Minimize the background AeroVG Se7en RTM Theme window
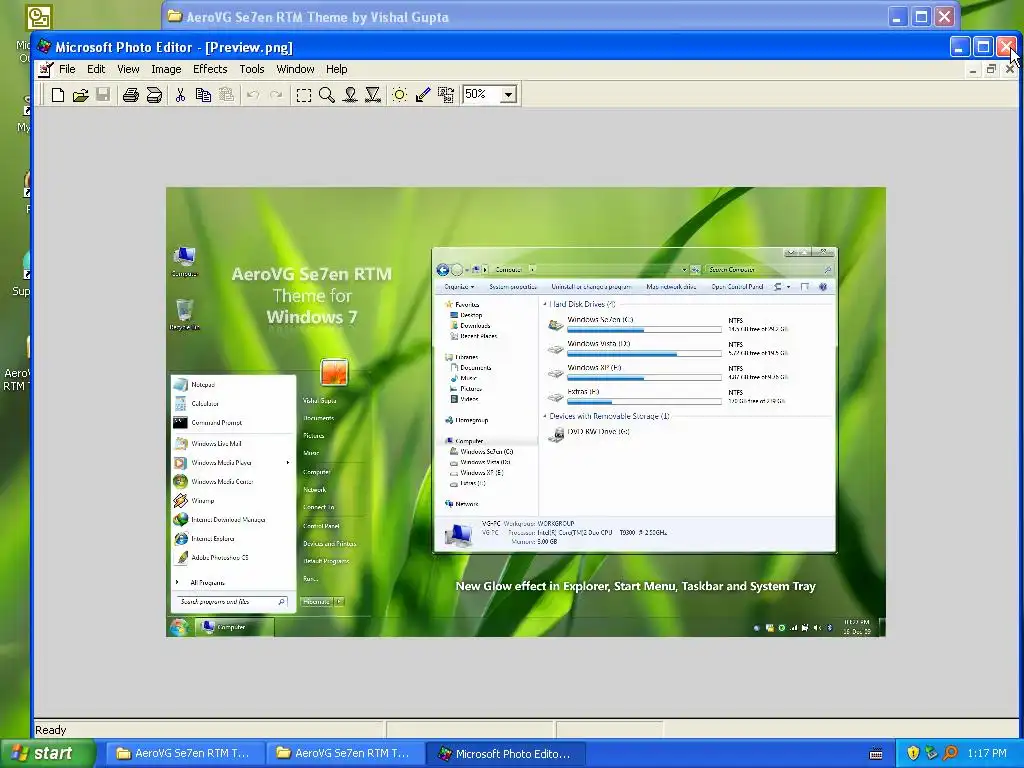Image resolution: width=1024 pixels, height=768 pixels. [x=898, y=17]
